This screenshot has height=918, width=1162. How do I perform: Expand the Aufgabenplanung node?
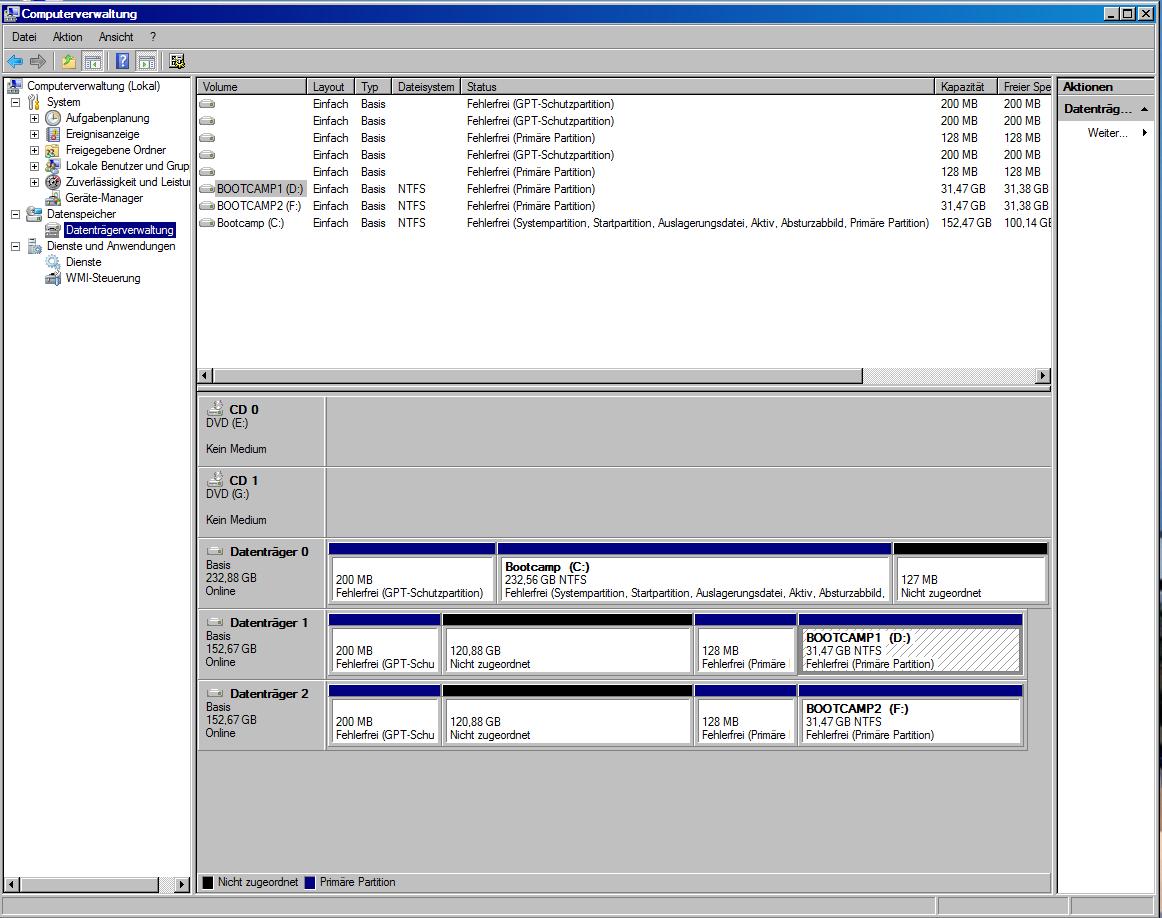[34, 119]
